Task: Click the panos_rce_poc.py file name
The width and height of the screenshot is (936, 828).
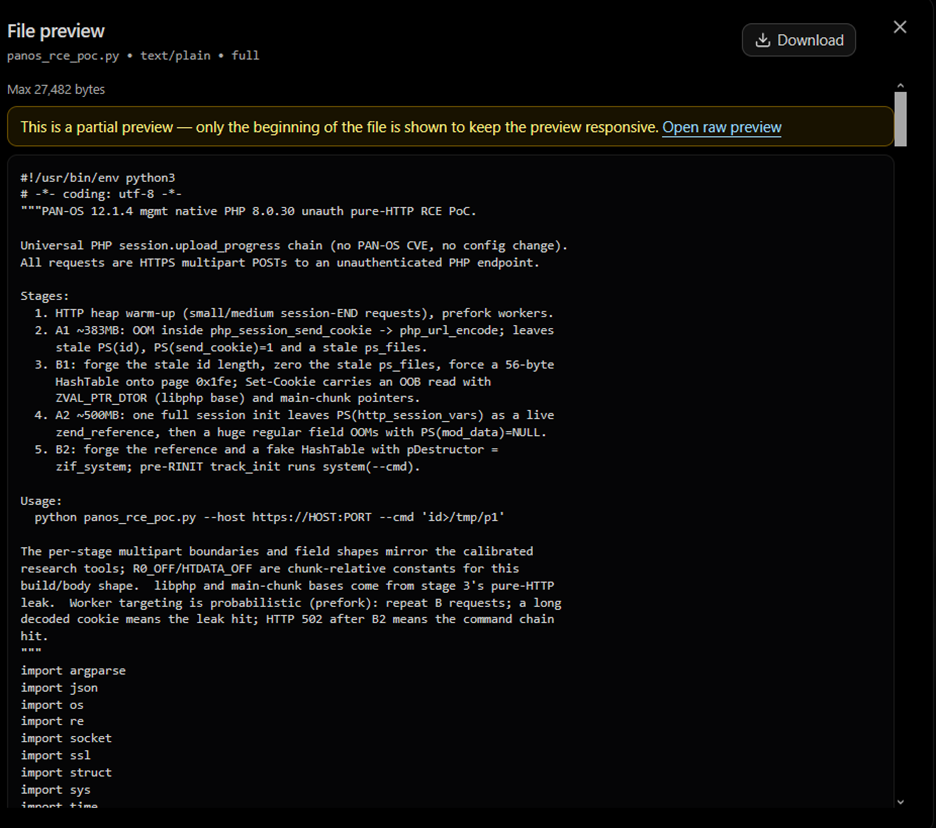Action: click(63, 56)
